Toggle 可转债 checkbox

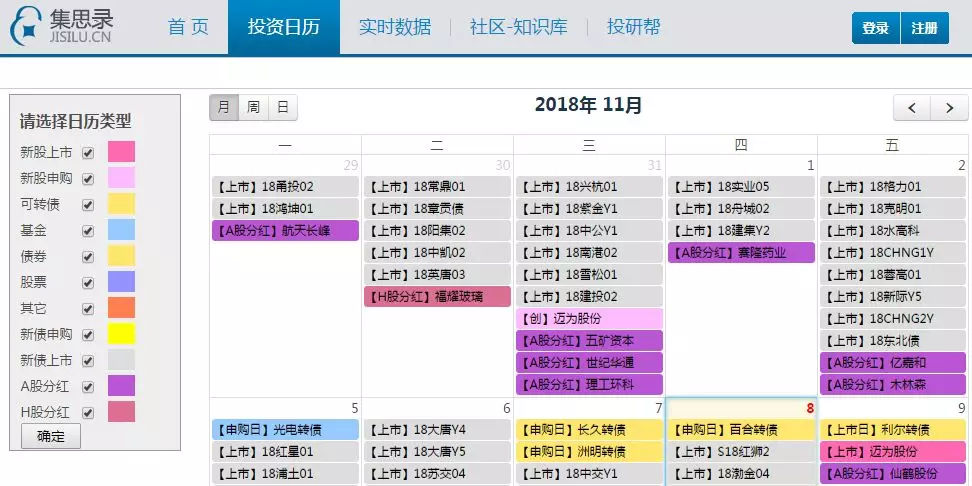point(88,205)
